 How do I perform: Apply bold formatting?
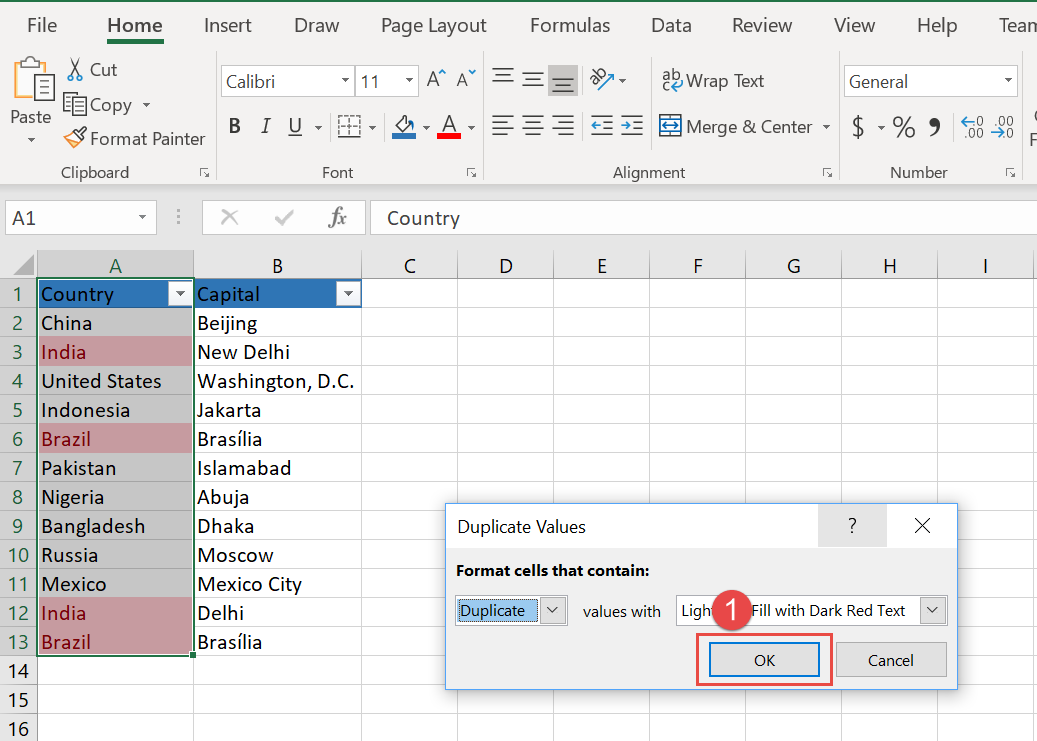pos(234,126)
